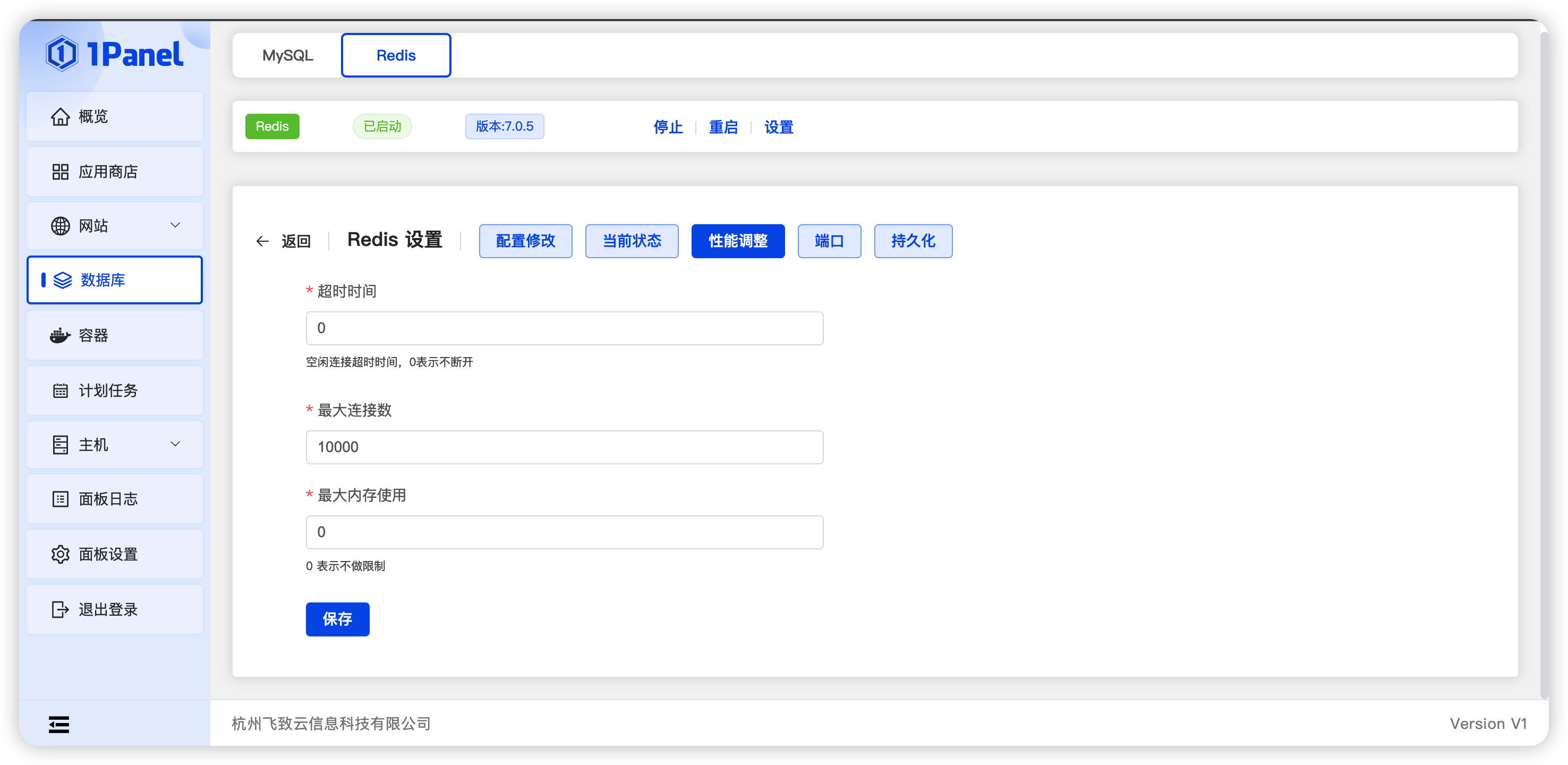Click the 最大连接数 input field

tap(564, 447)
